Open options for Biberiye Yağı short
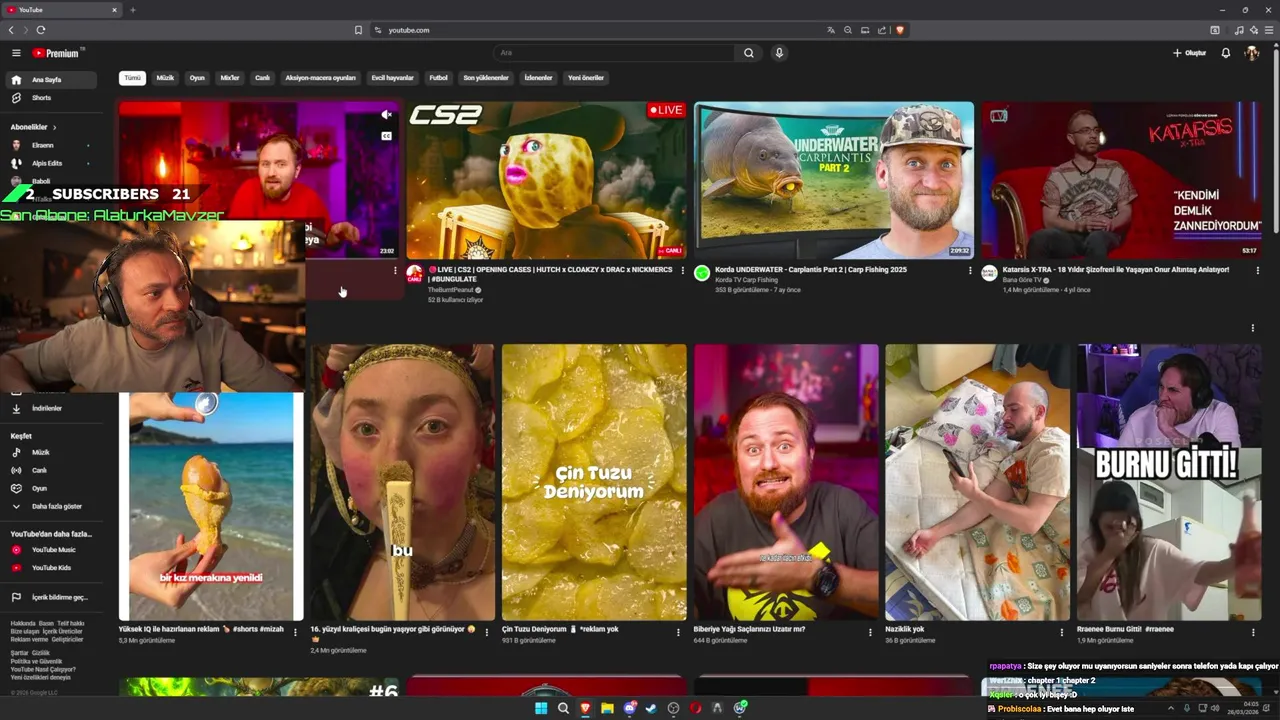Viewport: 1280px width, 720px height. 871,632
